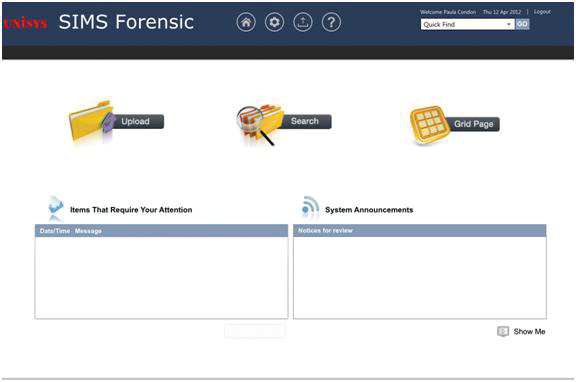
Task: Open the Help question mark icon
Action: click(x=331, y=22)
